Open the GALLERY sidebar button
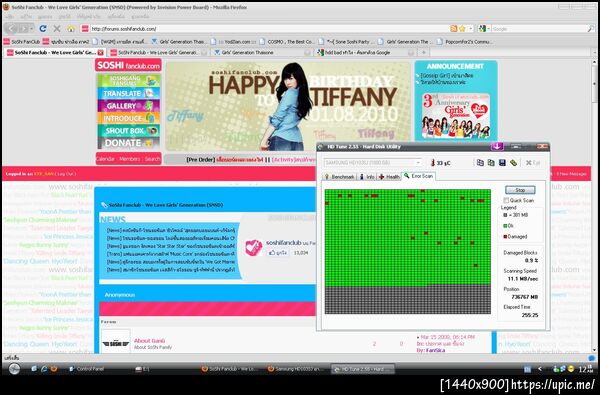The width and height of the screenshot is (600, 395). (129, 106)
